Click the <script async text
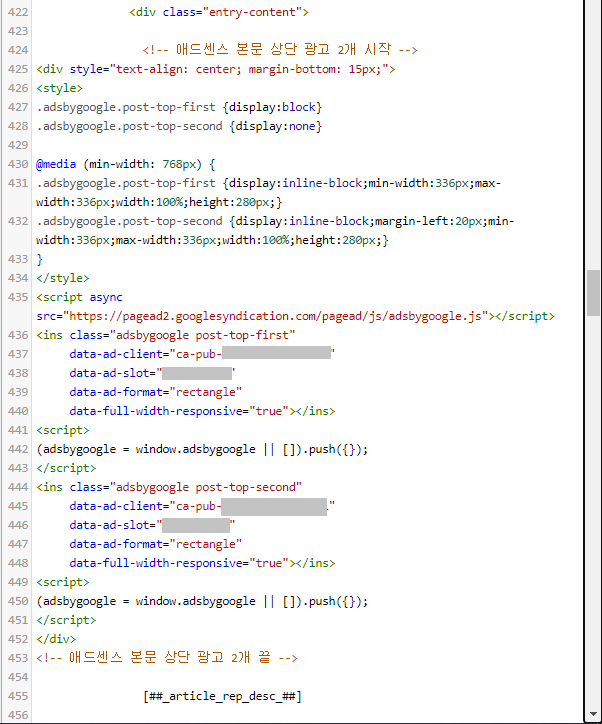 pyautogui.click(x=79, y=297)
